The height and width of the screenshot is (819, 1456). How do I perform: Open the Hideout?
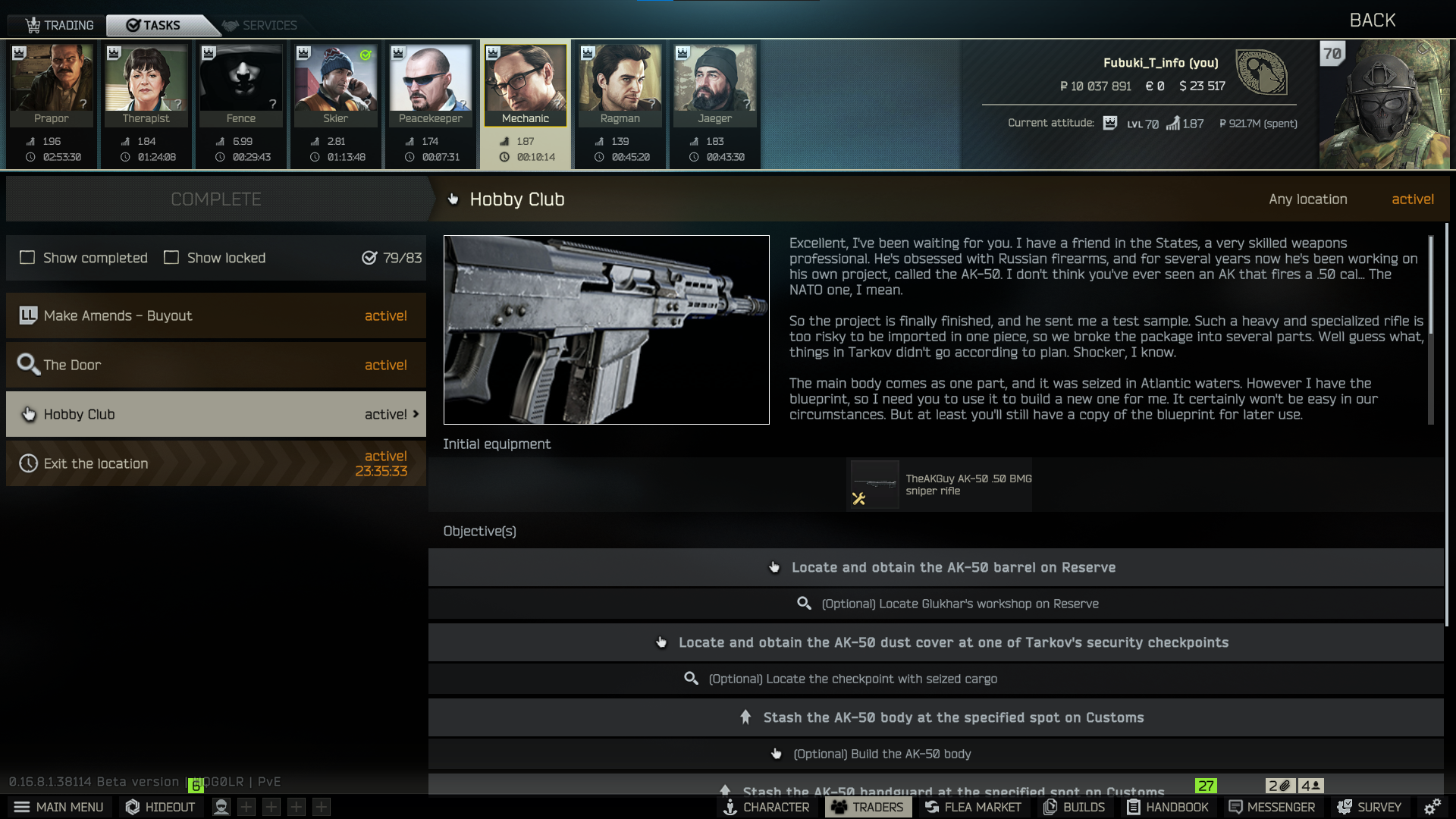click(160, 807)
